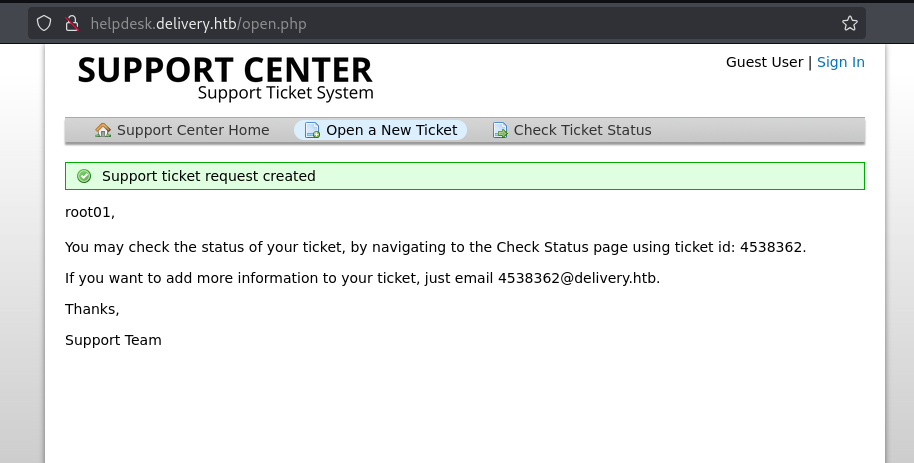The image size is (914, 463).
Task: Click the Guest User label
Action: 764,62
